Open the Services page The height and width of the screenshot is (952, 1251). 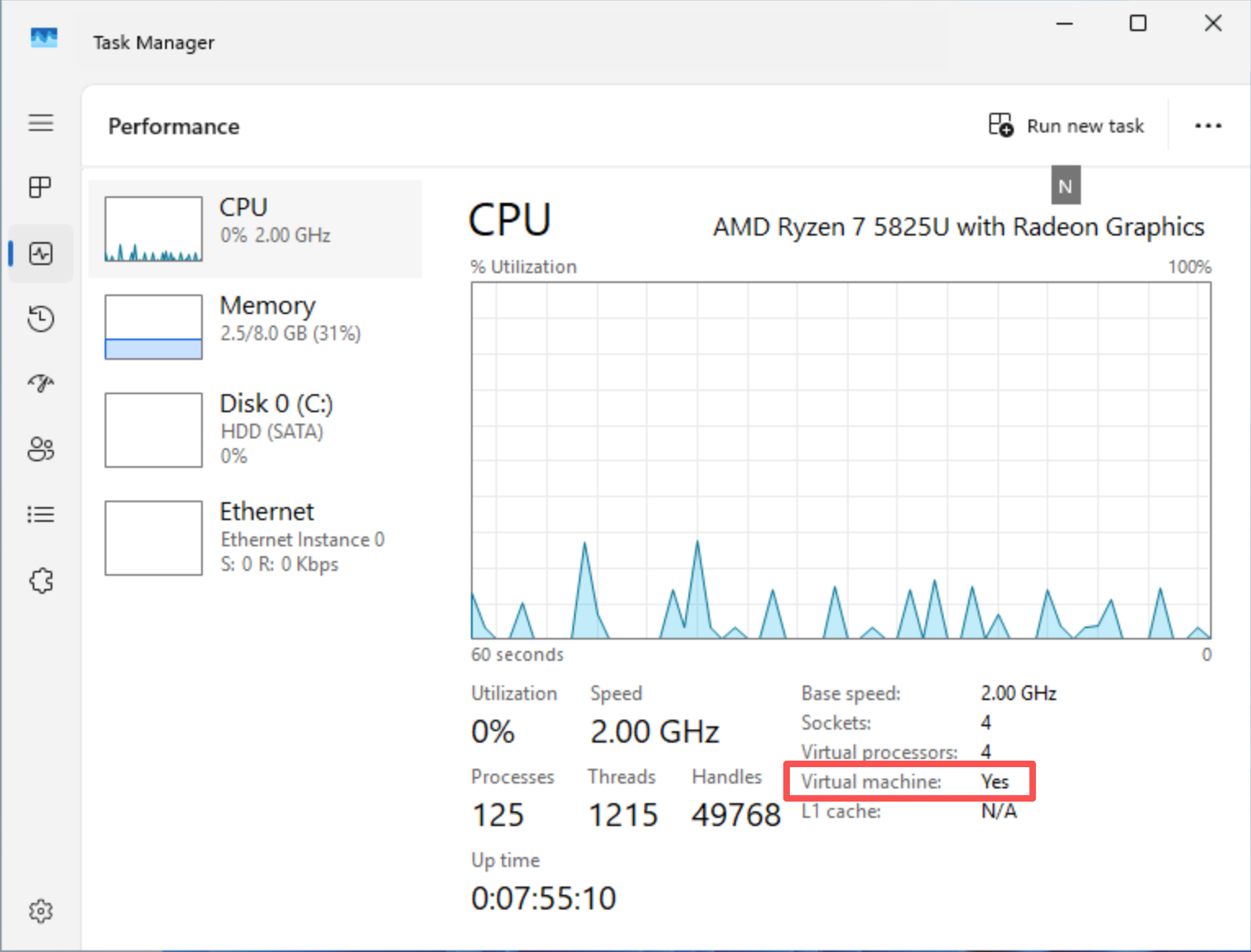(x=40, y=581)
